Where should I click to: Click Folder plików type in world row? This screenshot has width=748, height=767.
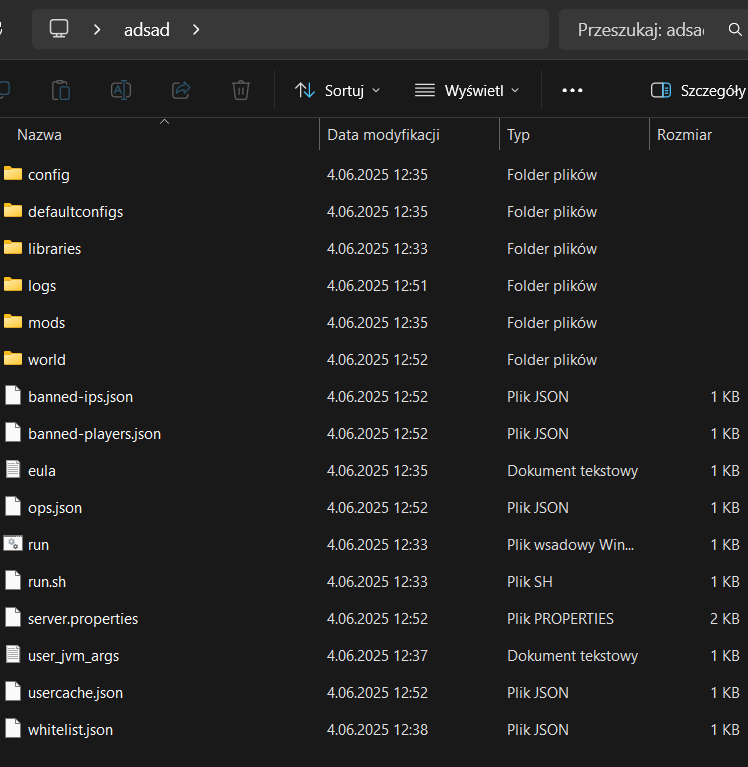pyautogui.click(x=552, y=360)
